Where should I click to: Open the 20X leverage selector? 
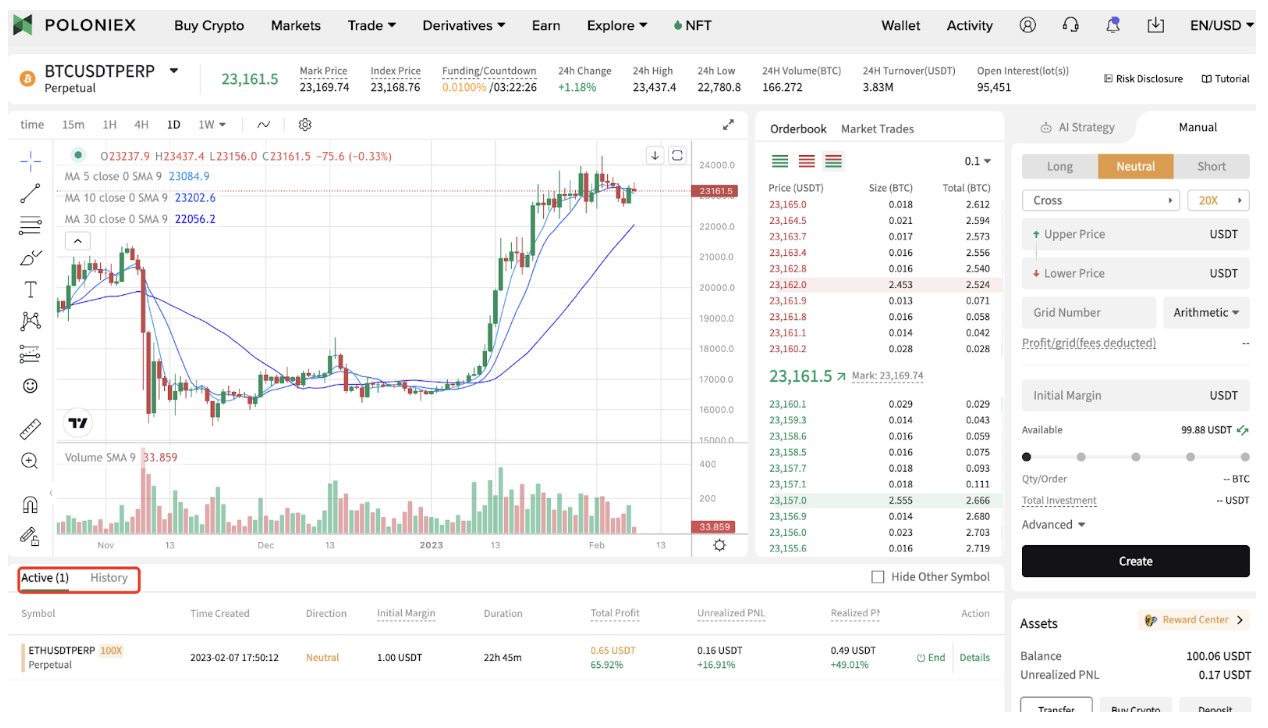pos(1219,201)
